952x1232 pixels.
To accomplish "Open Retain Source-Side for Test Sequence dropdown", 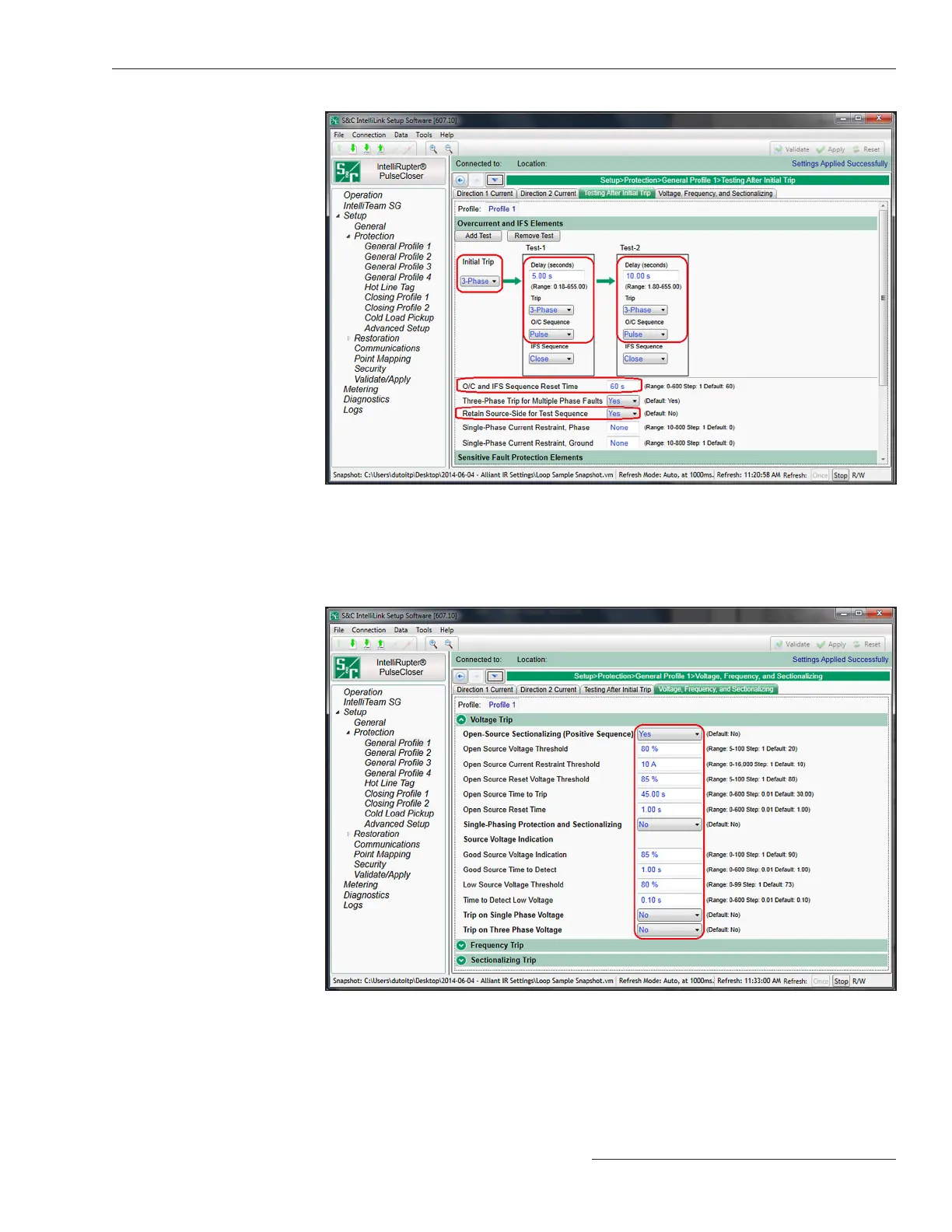I will [622, 413].
